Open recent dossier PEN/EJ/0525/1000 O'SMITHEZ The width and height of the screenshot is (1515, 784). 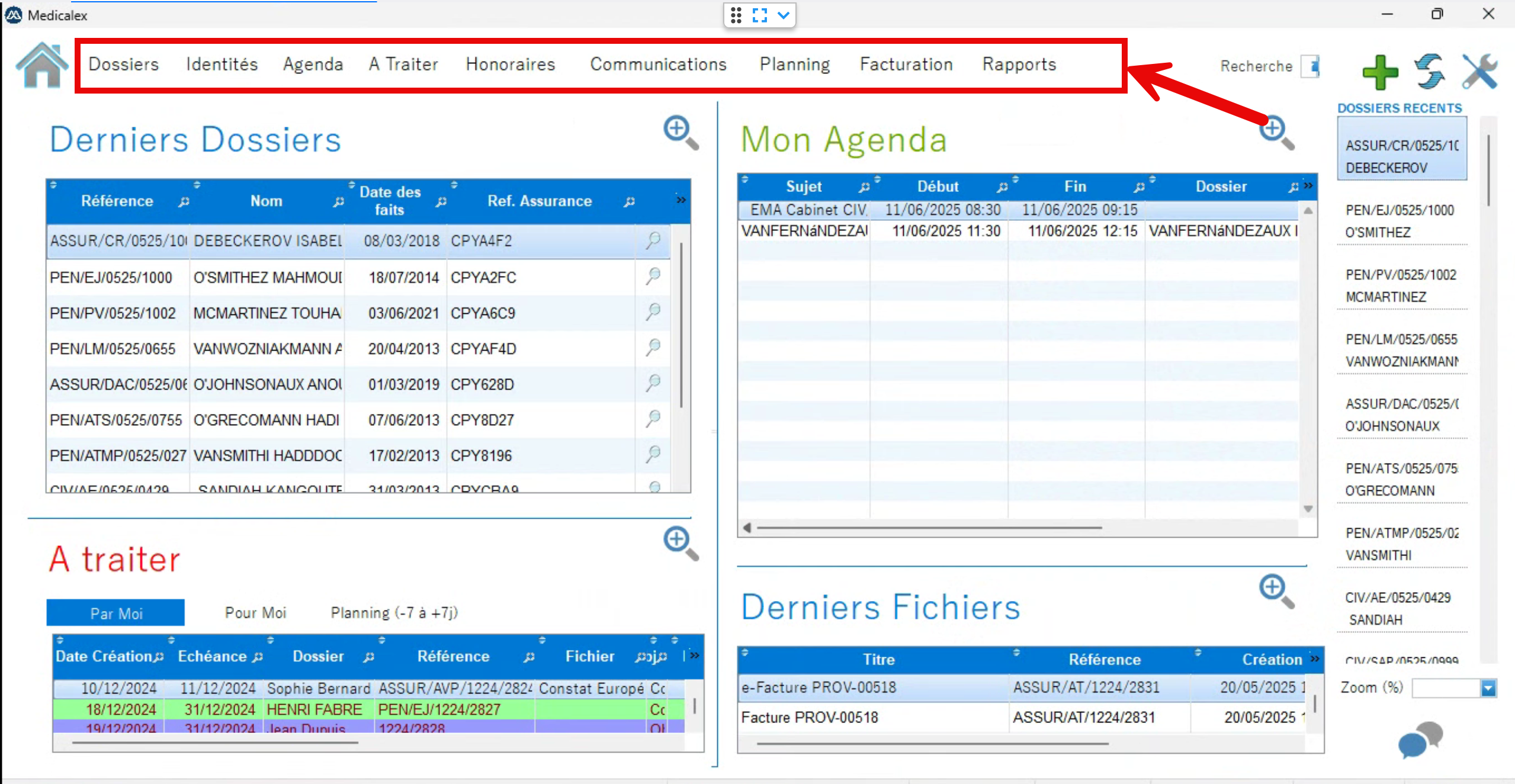(1400, 221)
